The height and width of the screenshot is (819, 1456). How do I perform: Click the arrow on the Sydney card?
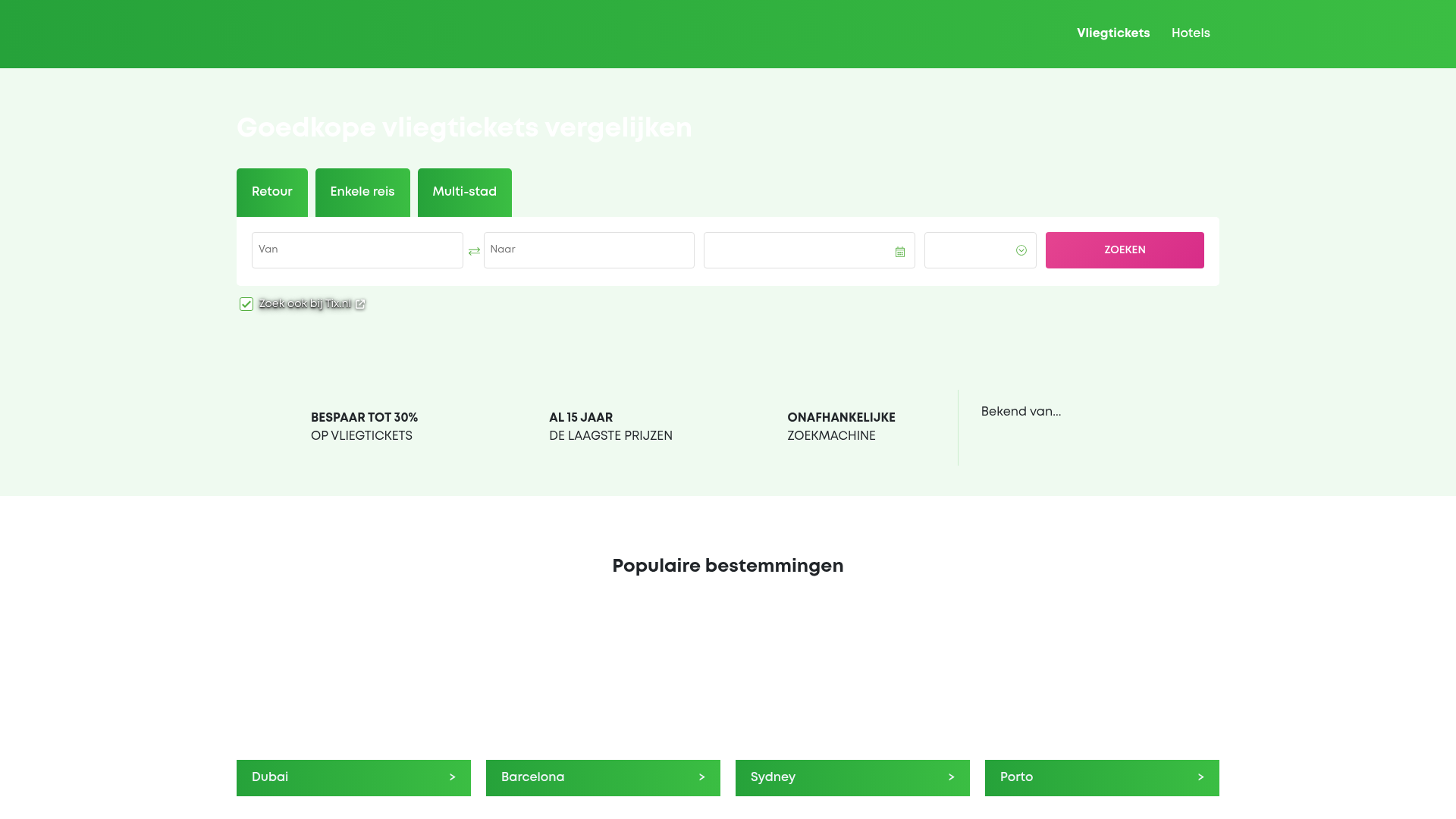(x=951, y=777)
